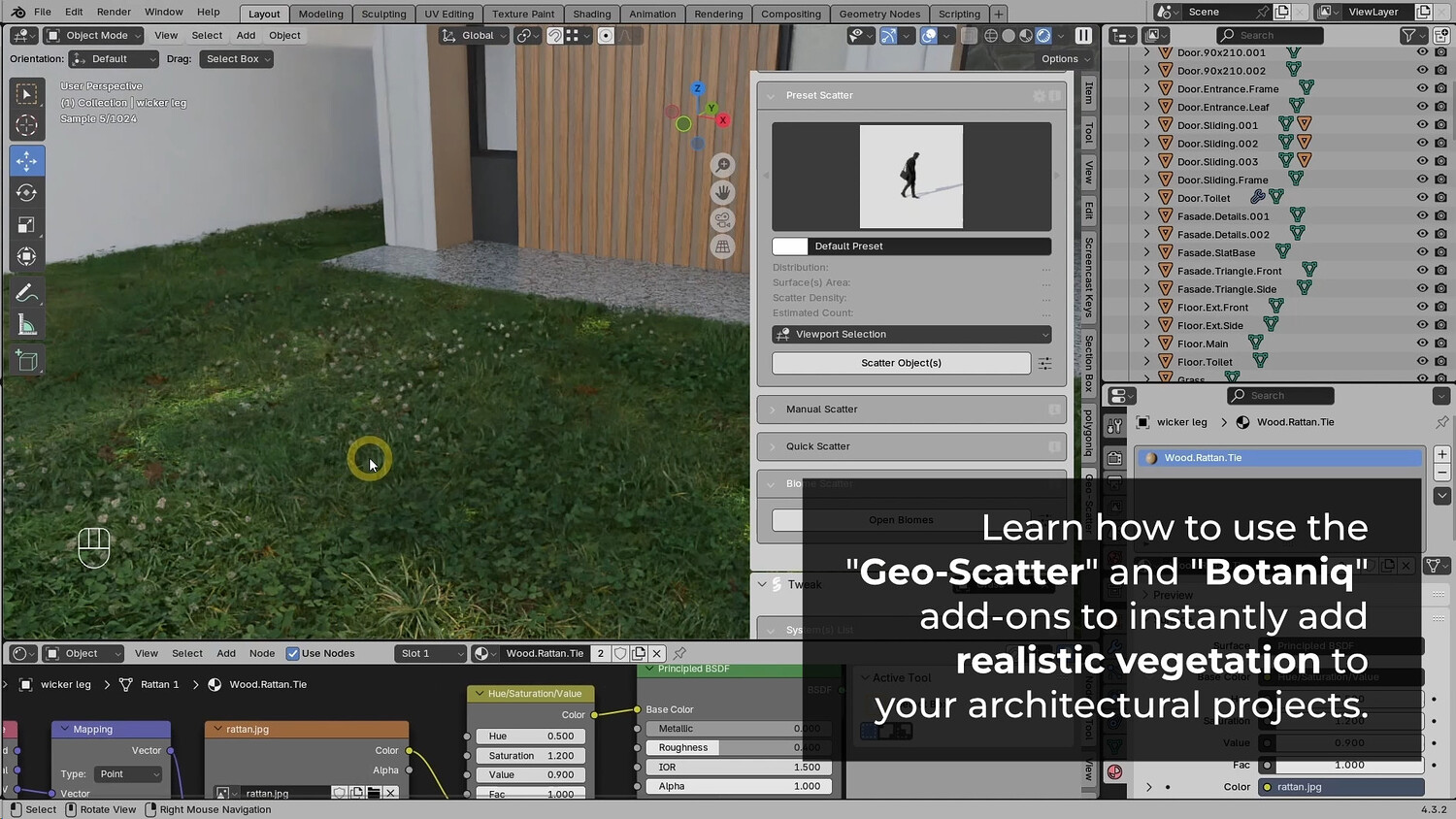Image resolution: width=1456 pixels, height=819 pixels.
Task: Click the Hue 0.500 slider field
Action: coord(531,737)
